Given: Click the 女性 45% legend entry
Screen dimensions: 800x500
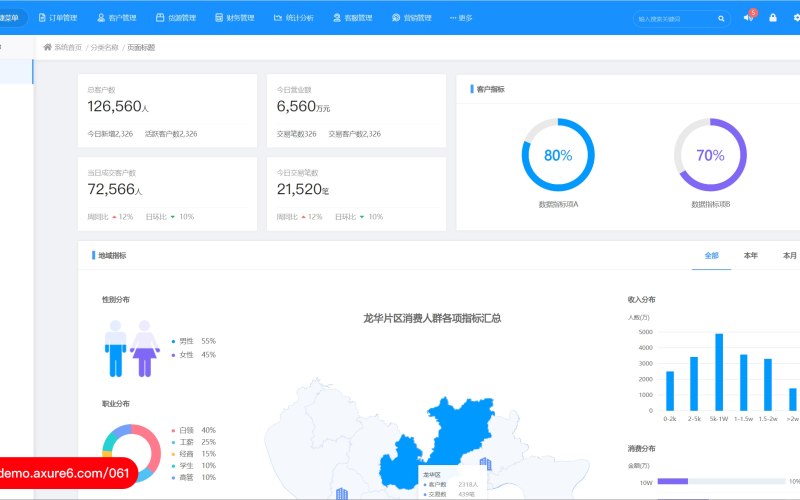Looking at the screenshot, I should point(194,355).
